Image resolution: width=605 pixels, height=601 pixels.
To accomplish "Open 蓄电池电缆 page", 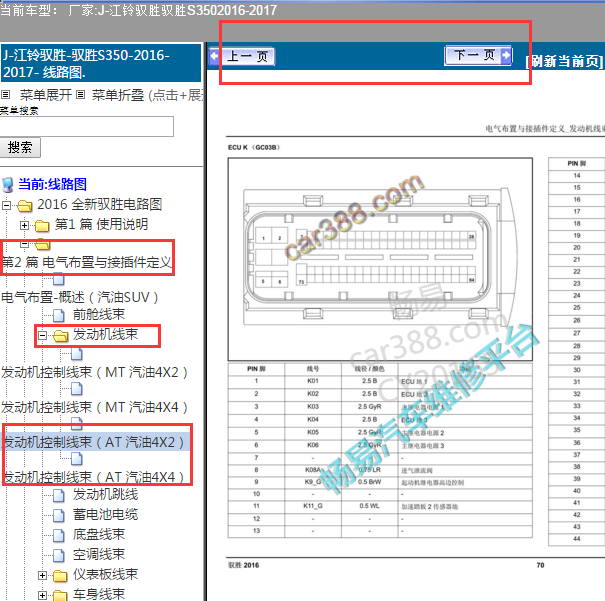I will click(105, 515).
